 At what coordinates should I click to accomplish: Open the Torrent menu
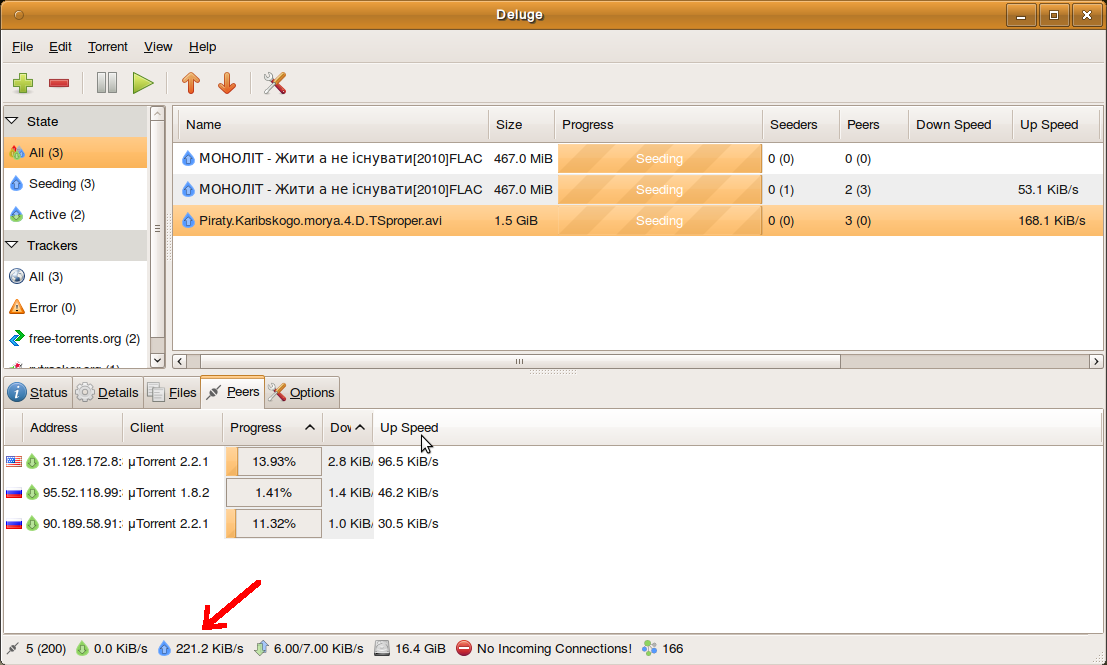[x=107, y=47]
